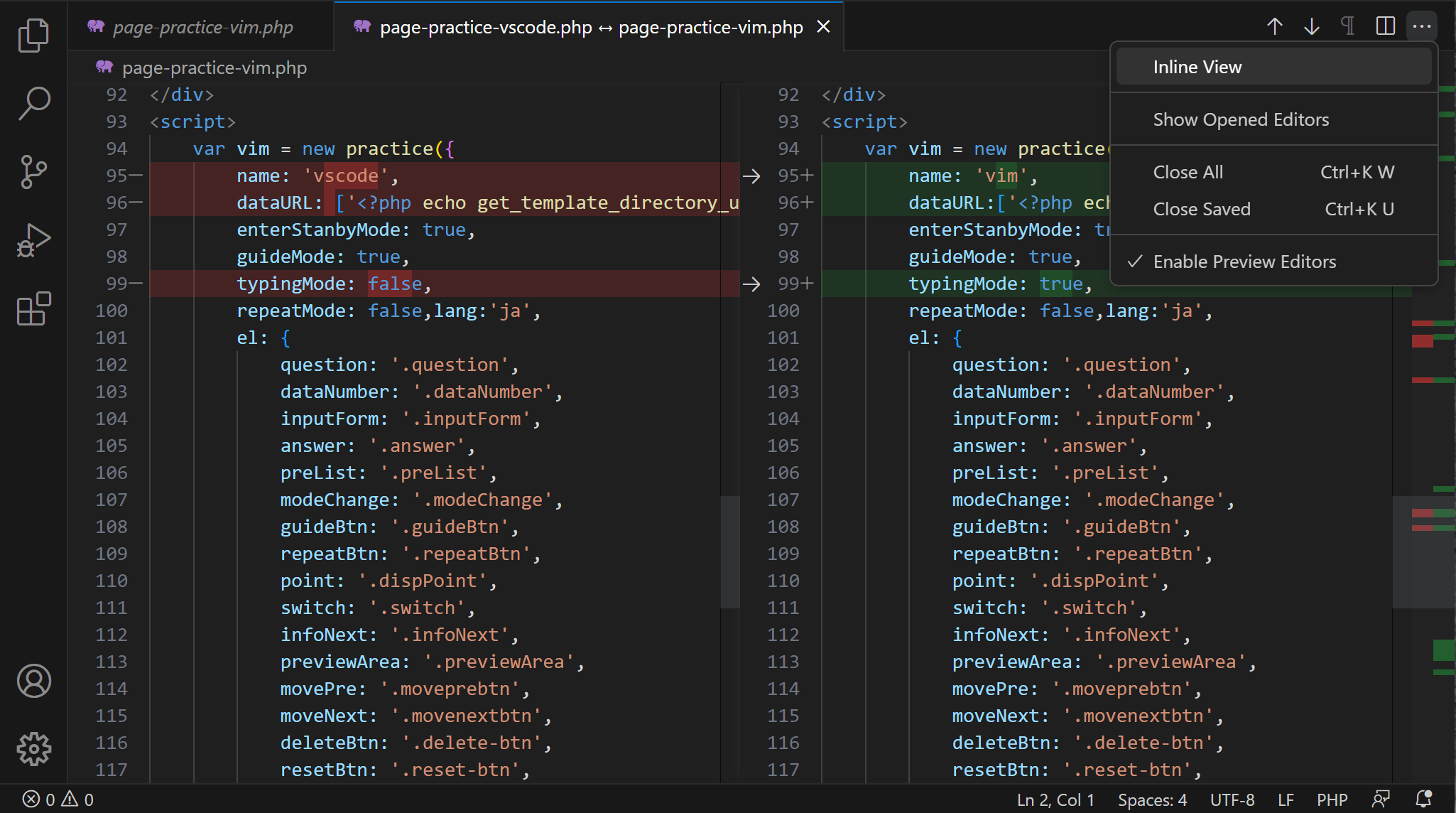Open the Manage gear menu
This screenshot has width=1456, height=813.
tap(33, 749)
